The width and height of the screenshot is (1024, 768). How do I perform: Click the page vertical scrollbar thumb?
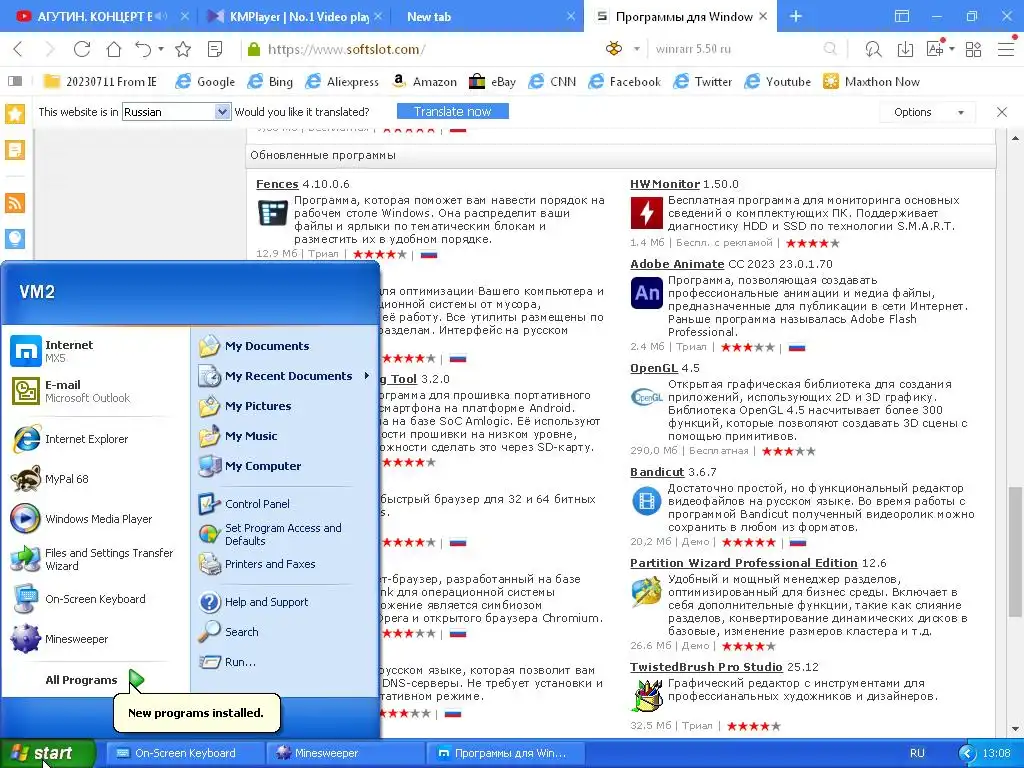(x=1015, y=552)
